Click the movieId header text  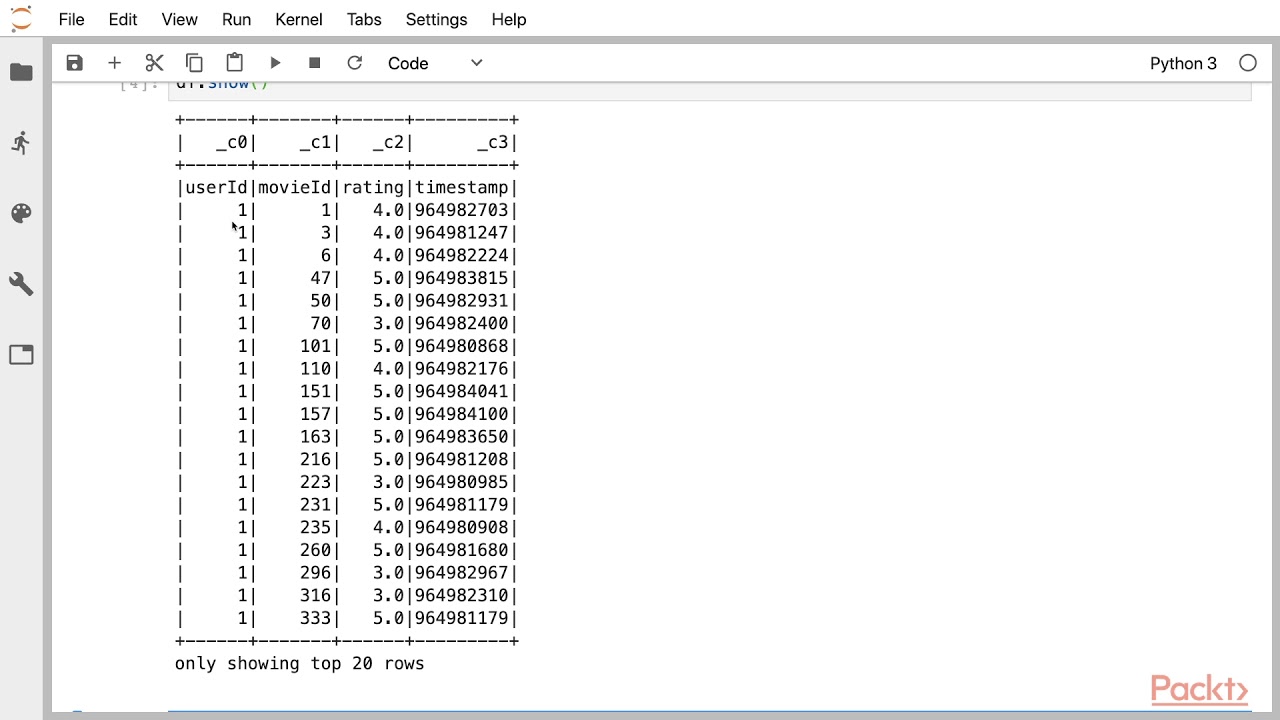point(295,188)
